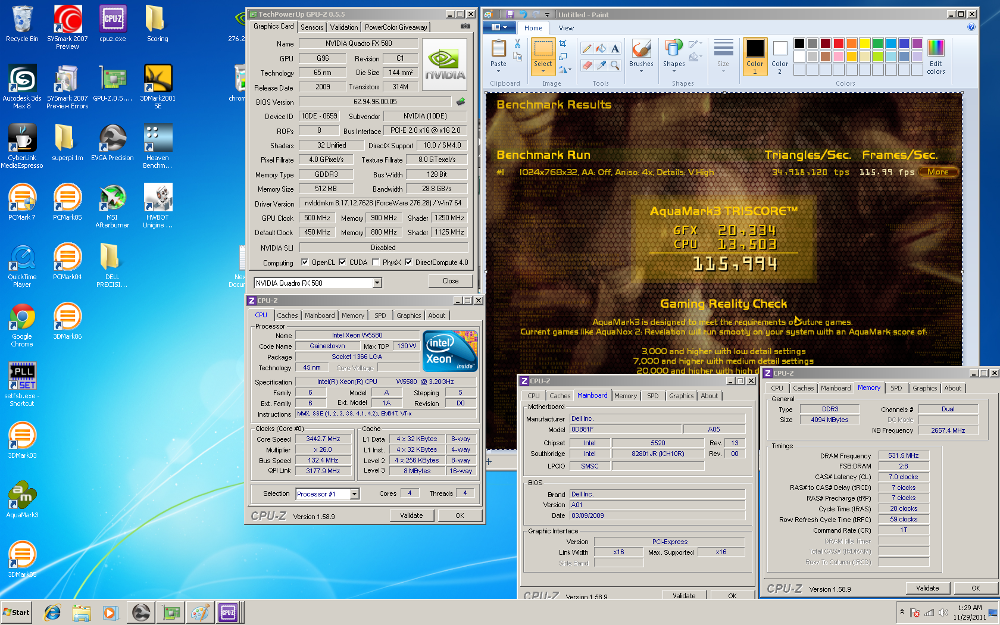Open SPD tab in CPU-Z Memory window

coord(896,388)
